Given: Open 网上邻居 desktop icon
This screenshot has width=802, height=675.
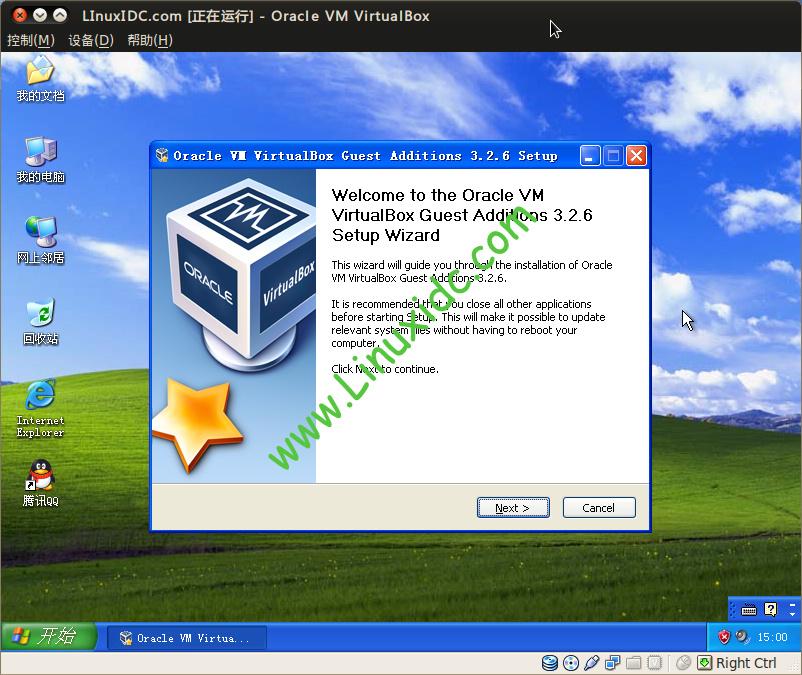Looking at the screenshot, I should (40, 241).
